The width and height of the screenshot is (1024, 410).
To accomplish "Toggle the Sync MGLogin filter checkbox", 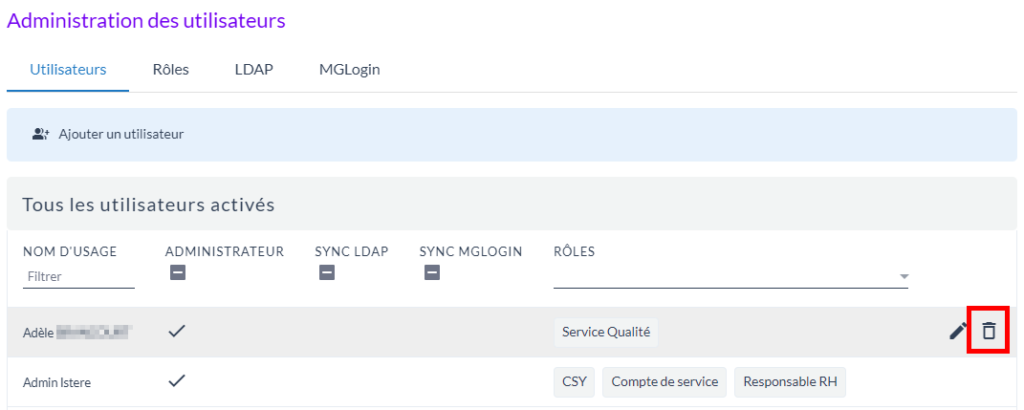I will 432,272.
